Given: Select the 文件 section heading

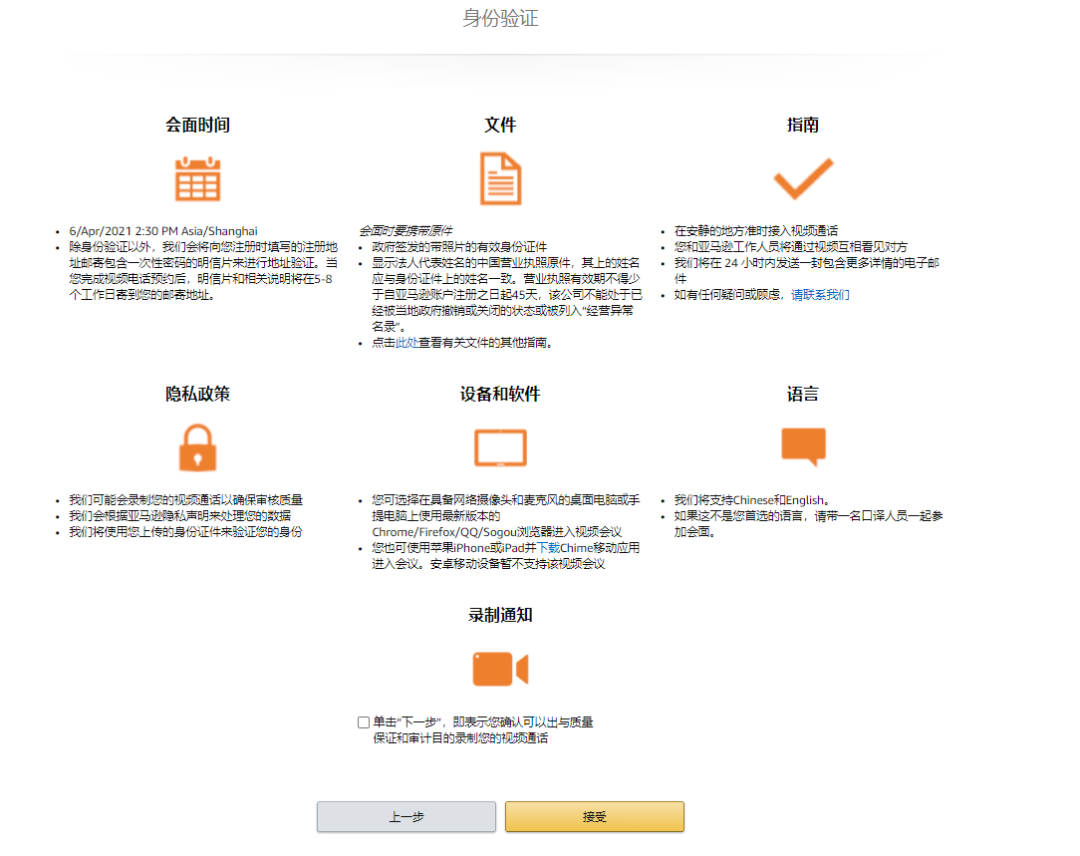Looking at the screenshot, I should [500, 125].
